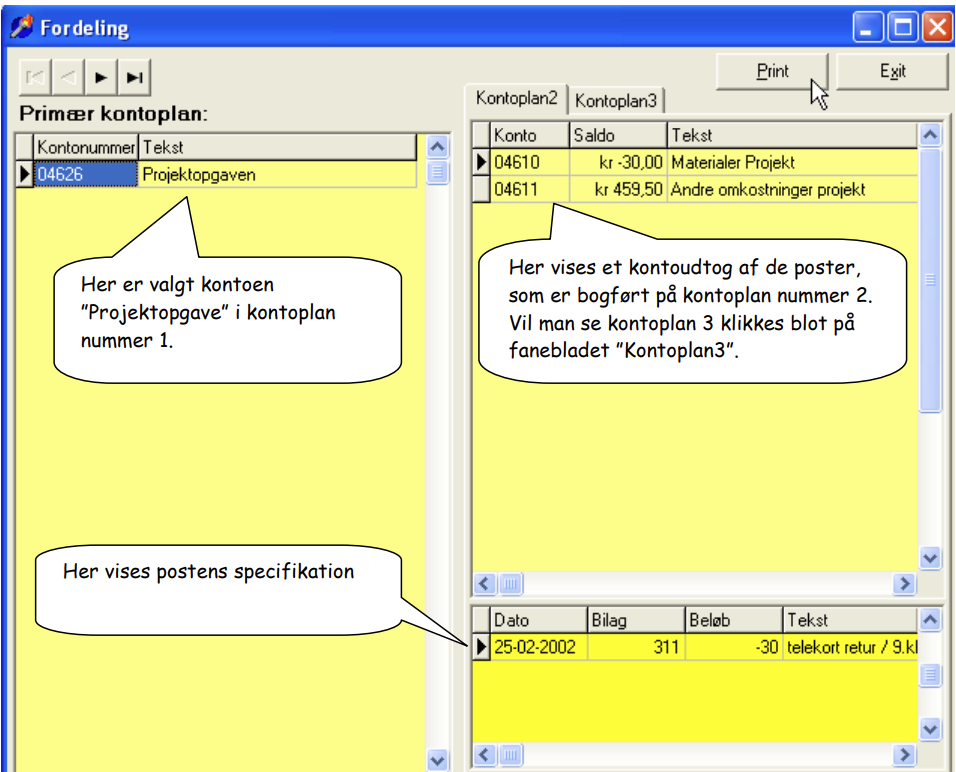Select Bilag value 311 cell
Viewport: 956px width, 772px height.
[637, 647]
